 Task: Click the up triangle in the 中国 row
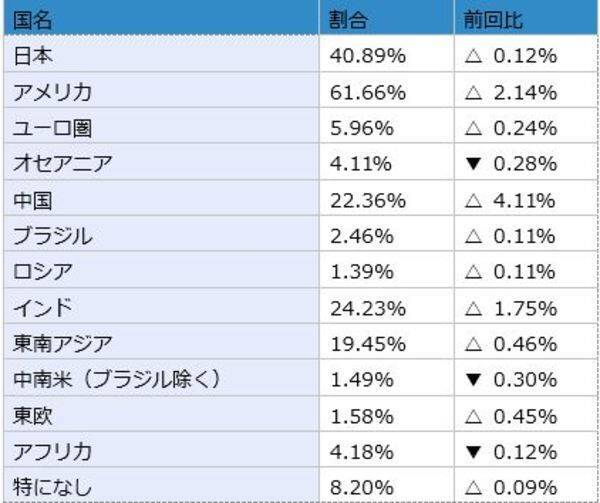(475, 200)
